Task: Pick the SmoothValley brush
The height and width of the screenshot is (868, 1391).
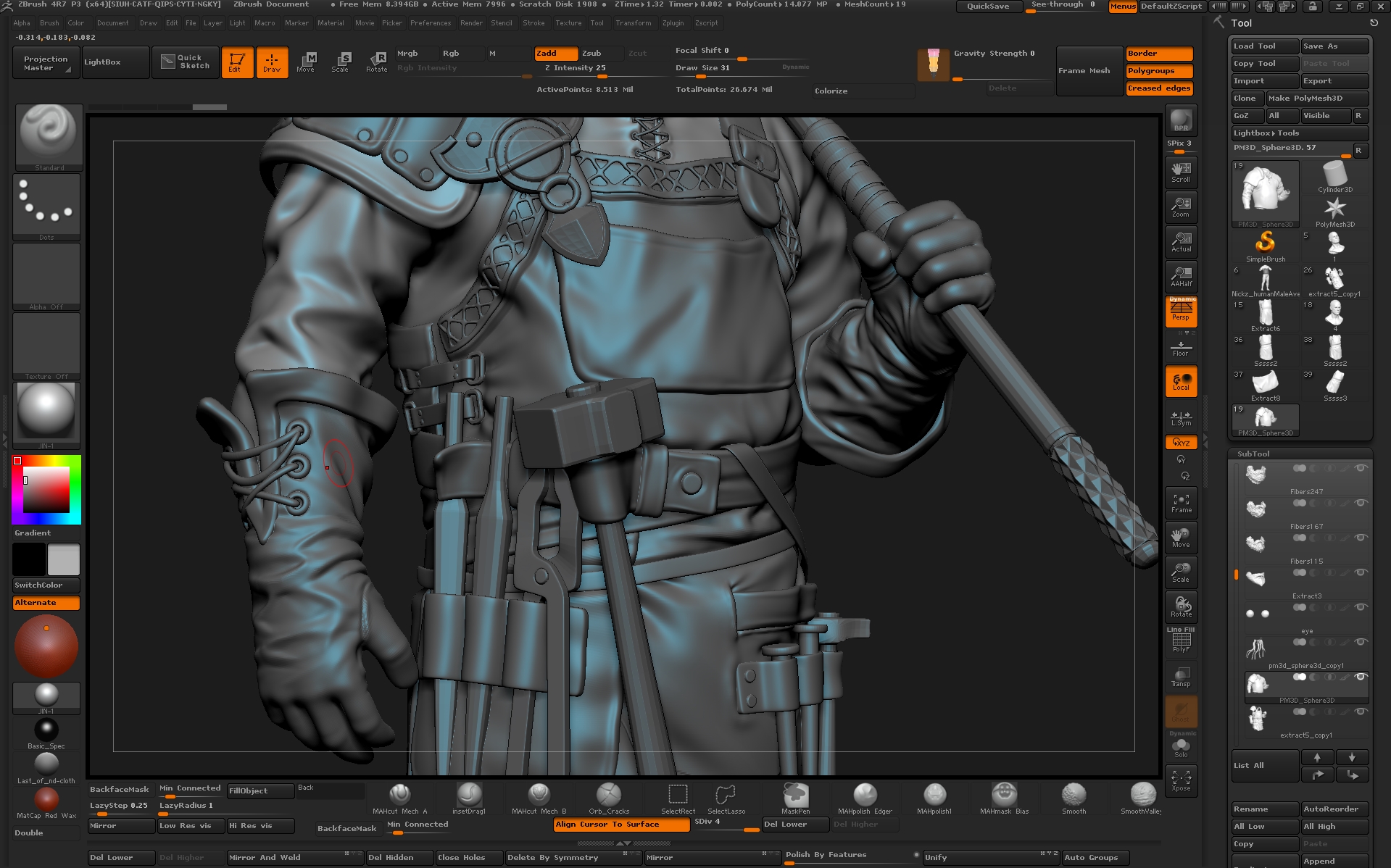Action: (x=1142, y=799)
